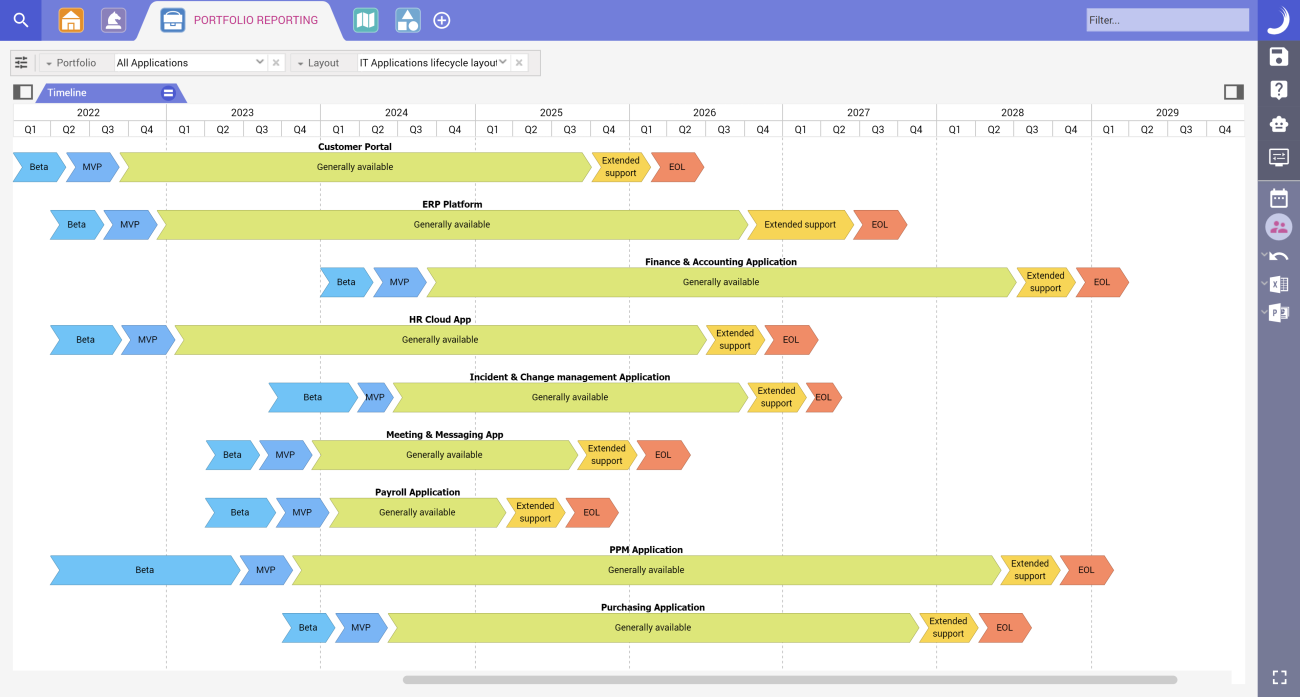Click the shapes diagram icon
Viewport: 1300px width, 697px height.
(x=407, y=20)
